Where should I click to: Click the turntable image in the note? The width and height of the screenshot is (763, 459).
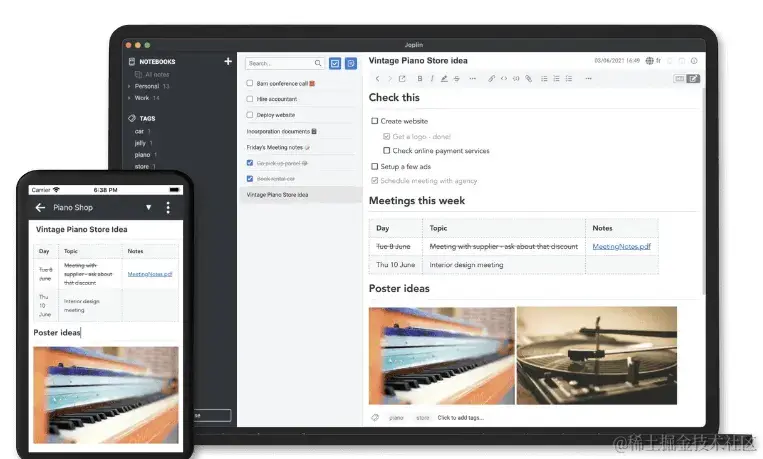tap(597, 355)
